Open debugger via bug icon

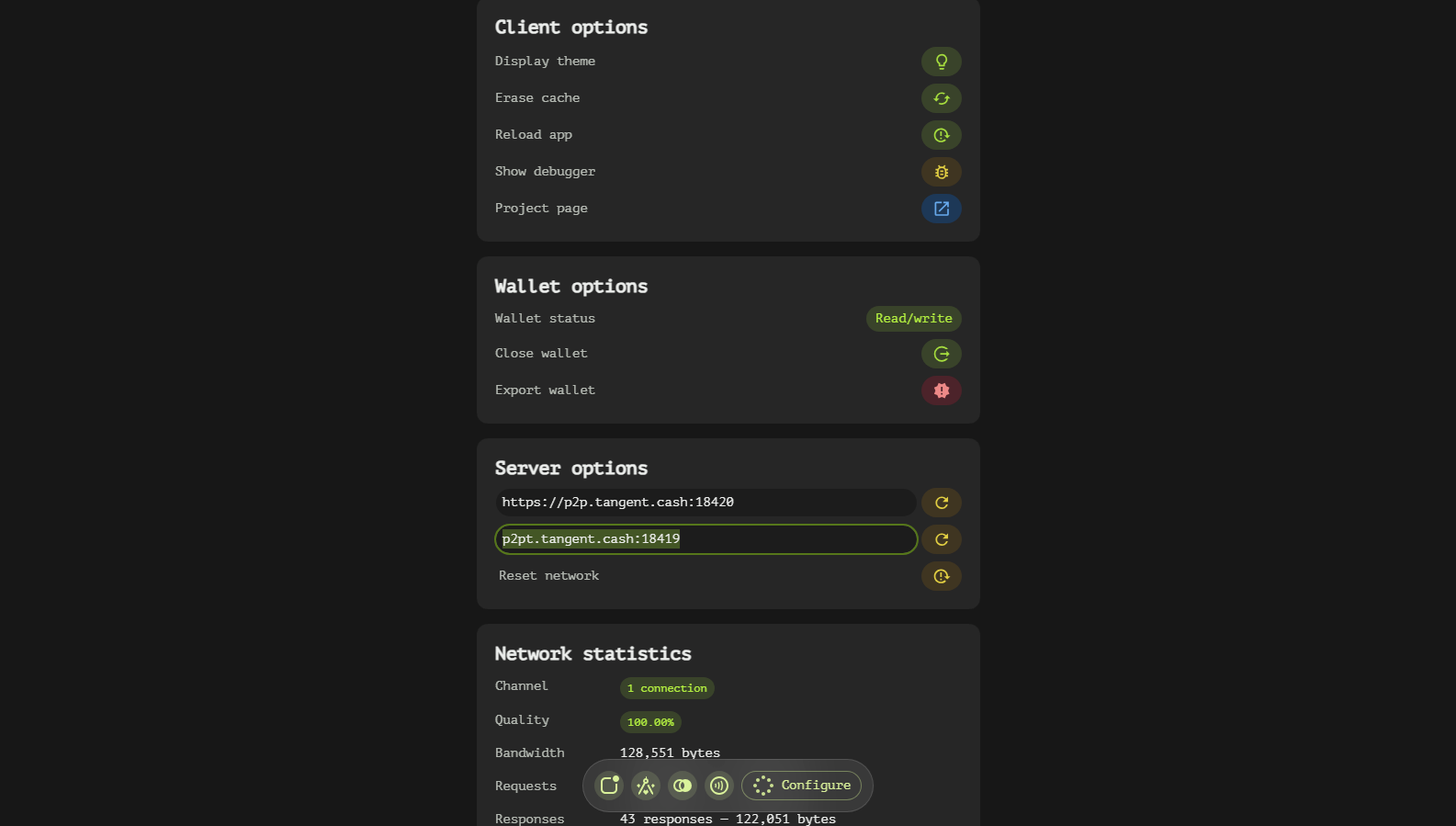pos(941,172)
